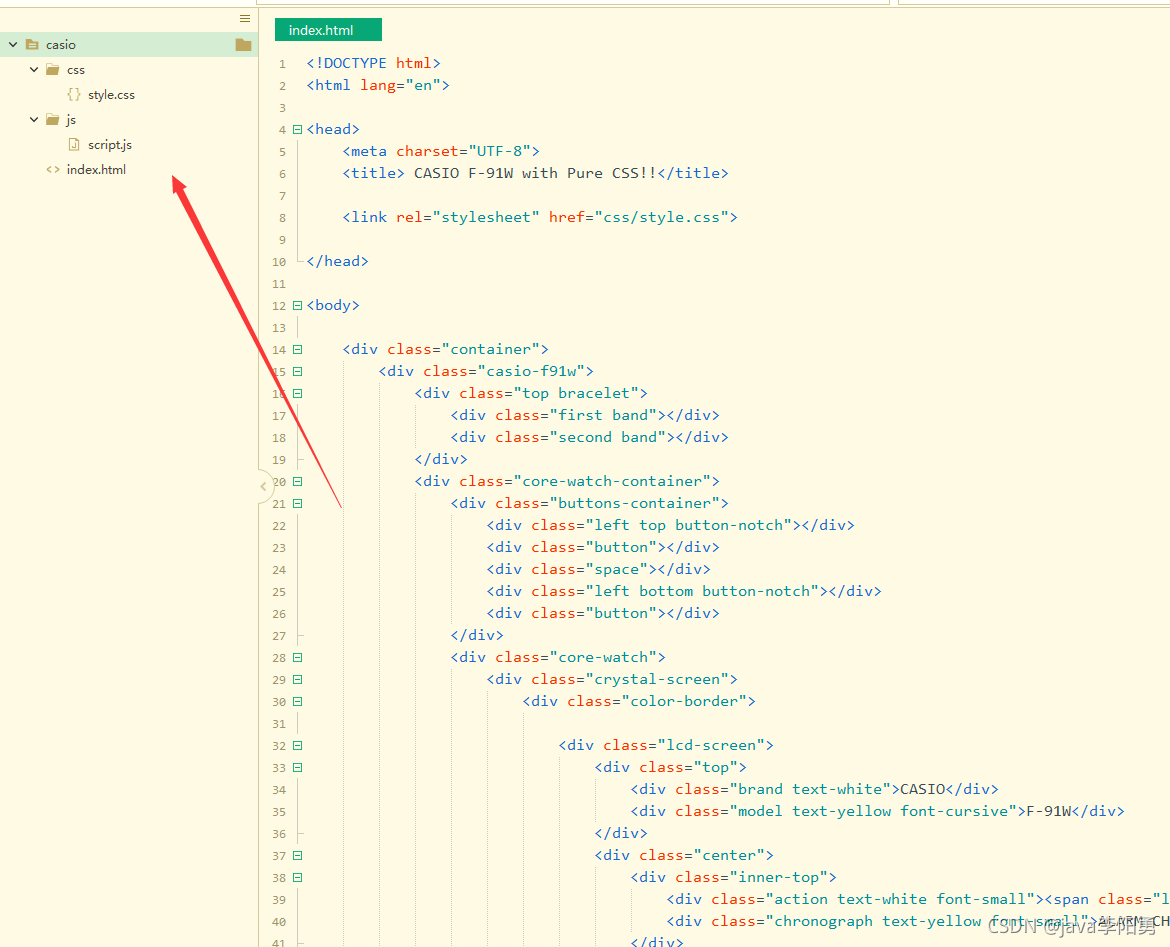Screen dimensions: 1170x947
Task: Click the closing div tag on line 19
Action: pos(441,459)
